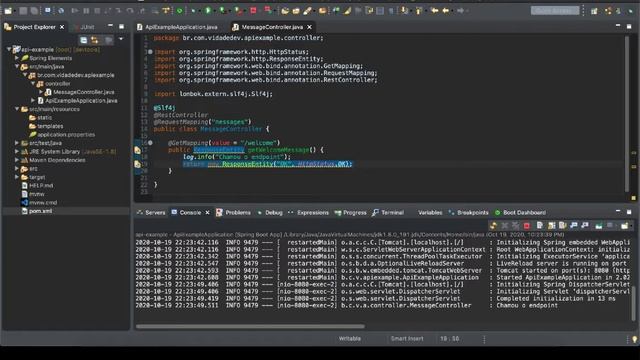Click Clear Console icon
The width and height of the screenshot is (640, 360).
[x=540, y=225]
